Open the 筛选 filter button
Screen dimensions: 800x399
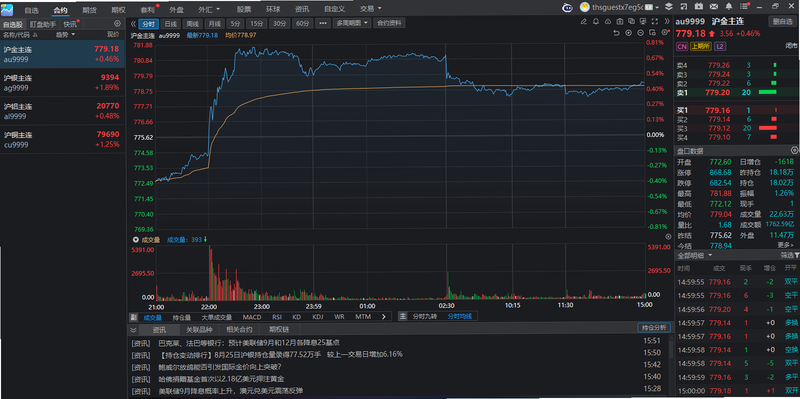[790, 255]
